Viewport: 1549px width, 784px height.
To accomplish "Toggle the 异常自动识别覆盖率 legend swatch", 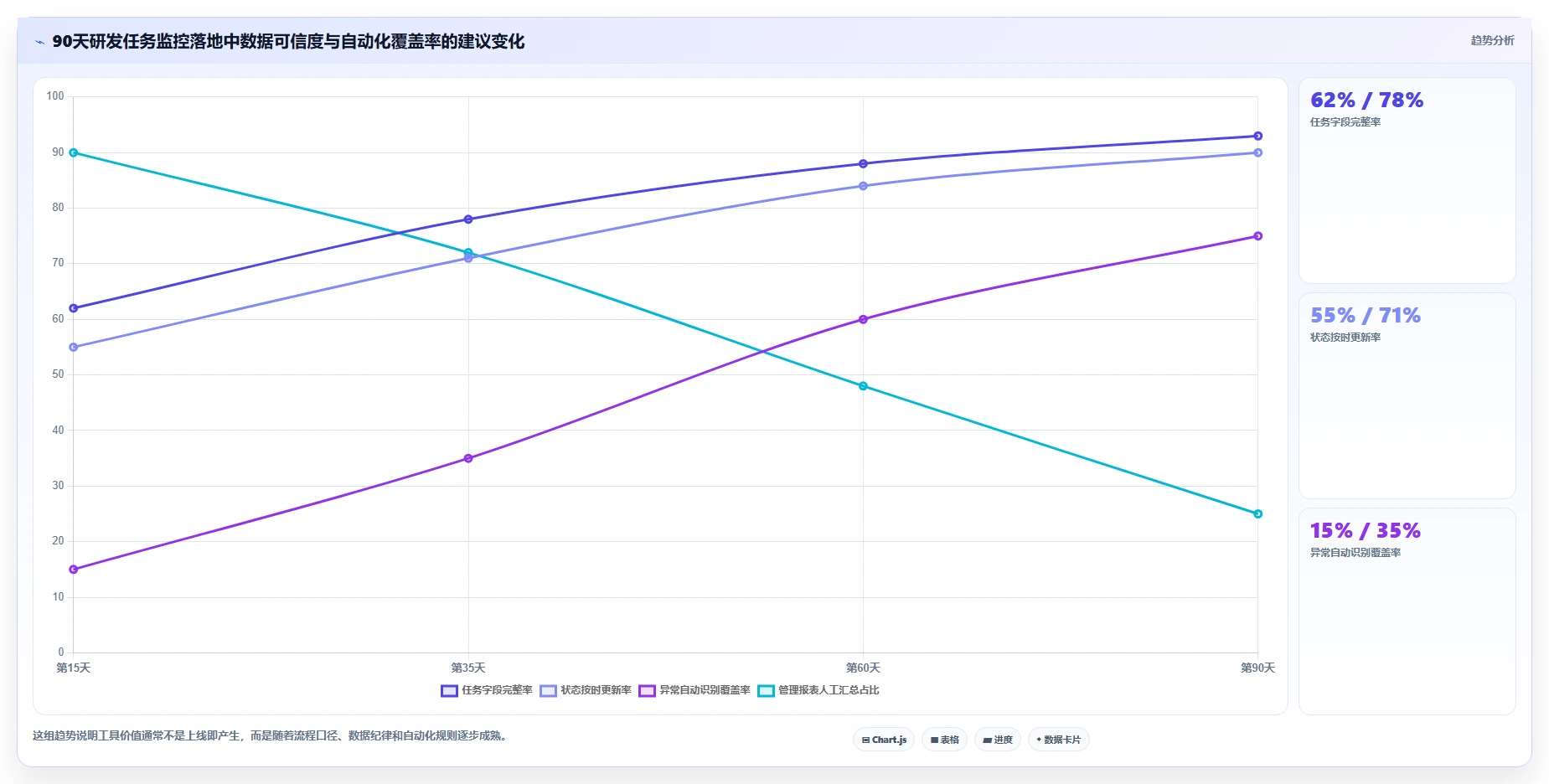I will (647, 691).
